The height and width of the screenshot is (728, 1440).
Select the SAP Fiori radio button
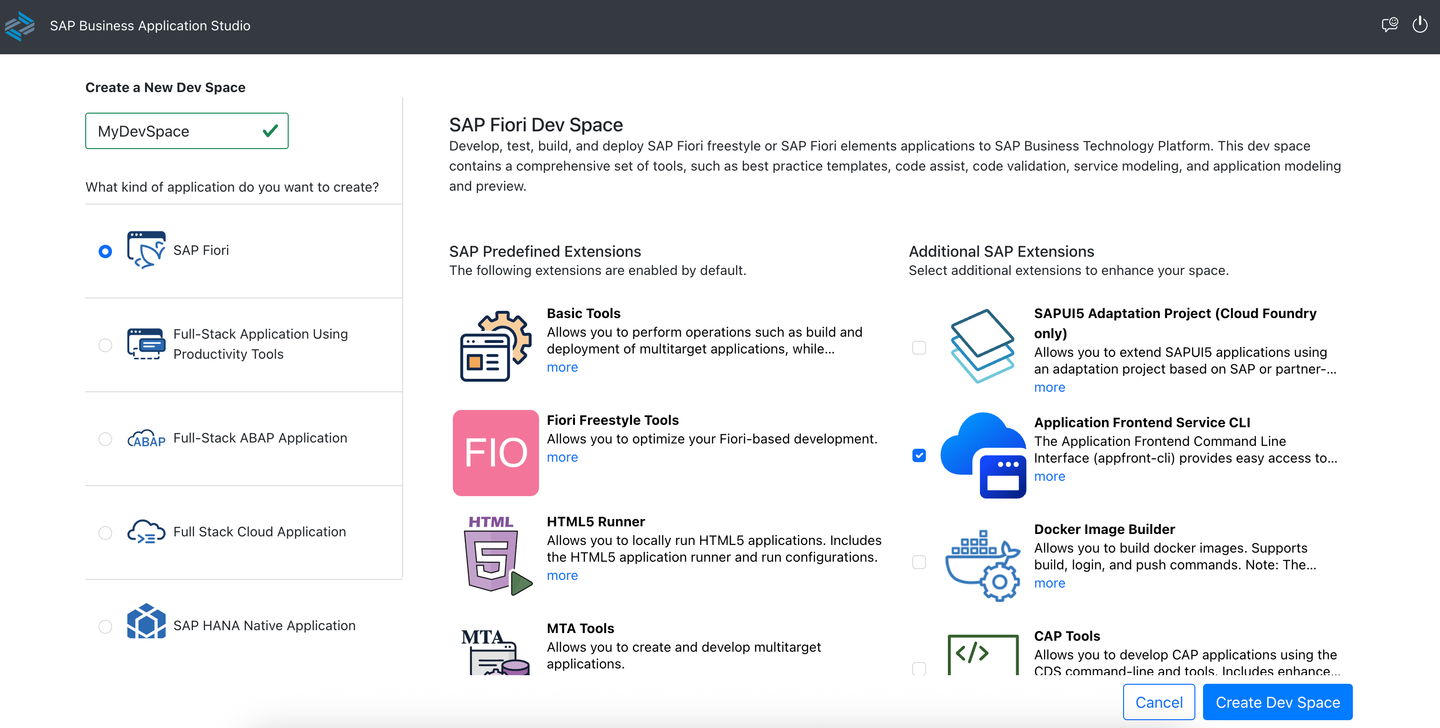(x=105, y=251)
